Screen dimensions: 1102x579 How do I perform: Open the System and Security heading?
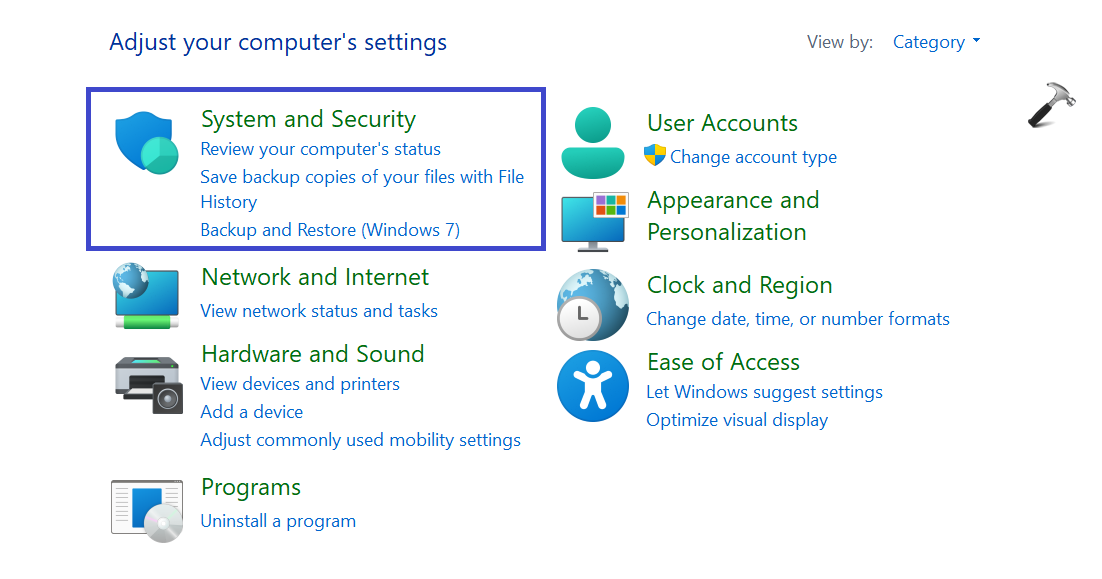pyautogui.click(x=308, y=120)
